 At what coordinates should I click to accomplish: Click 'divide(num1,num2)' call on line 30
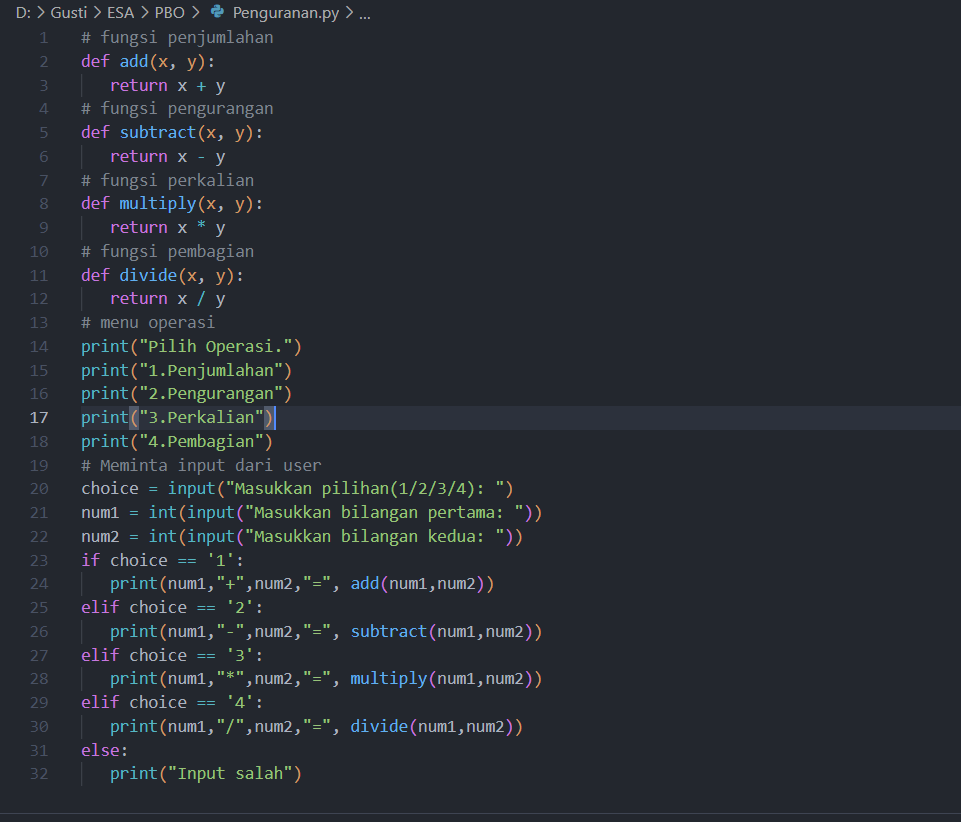(431, 727)
